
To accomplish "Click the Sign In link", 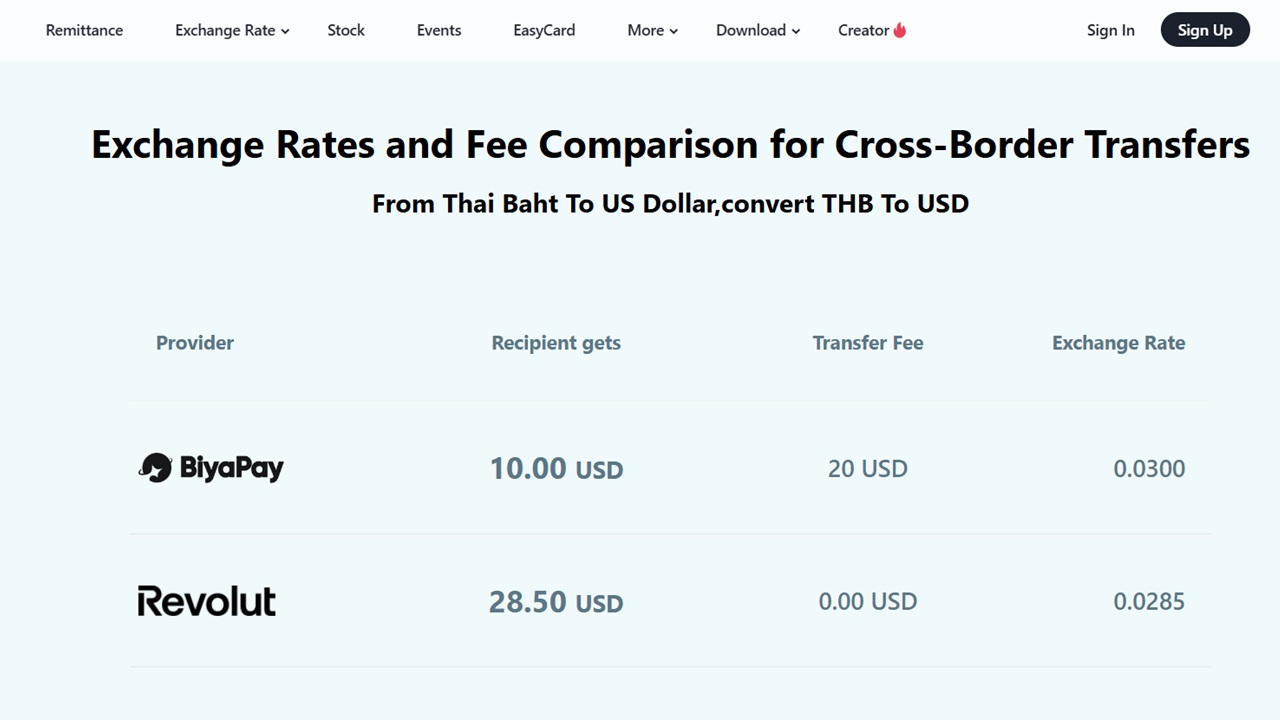I will pyautogui.click(x=1110, y=30).
